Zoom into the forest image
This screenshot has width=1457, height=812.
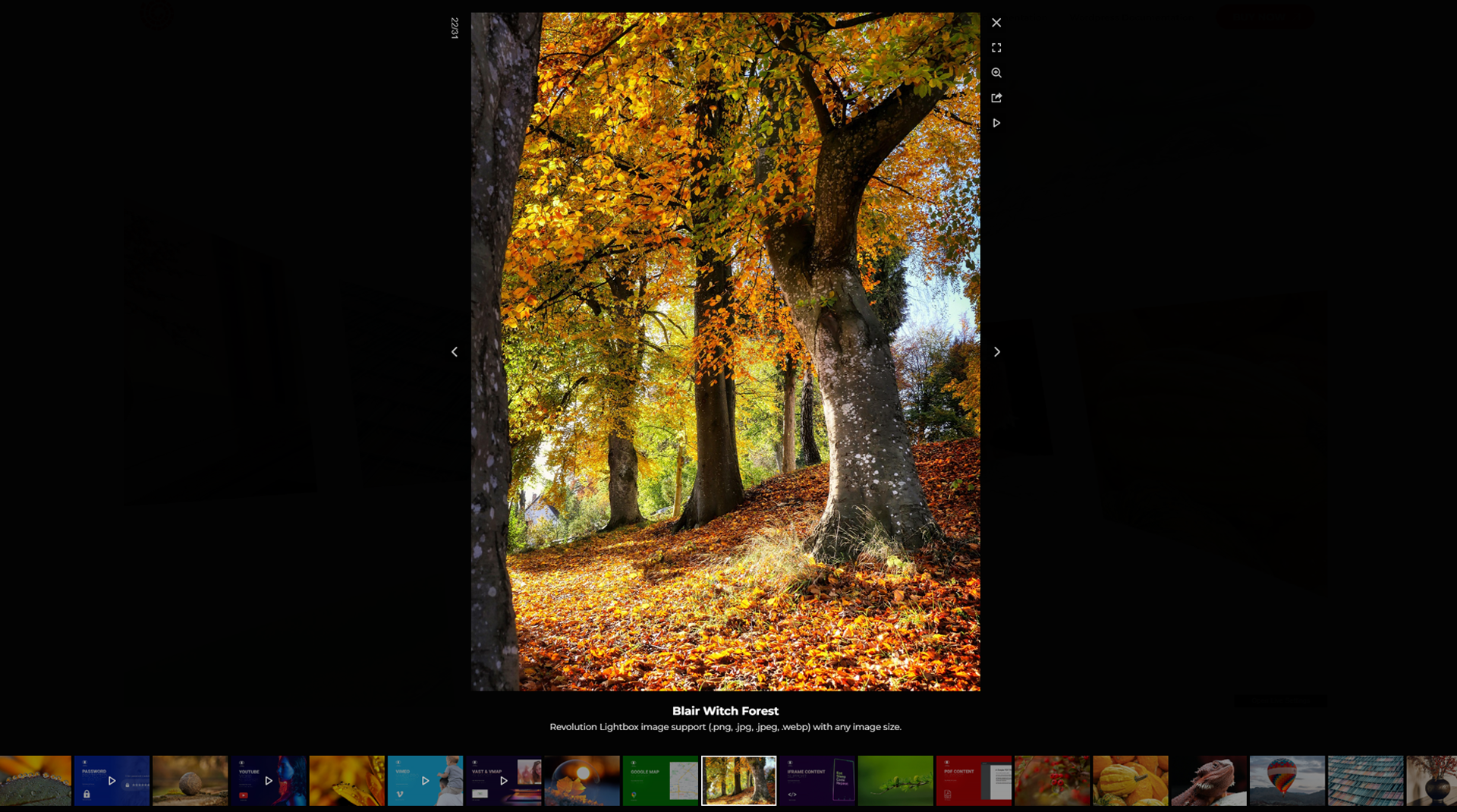[x=996, y=73]
